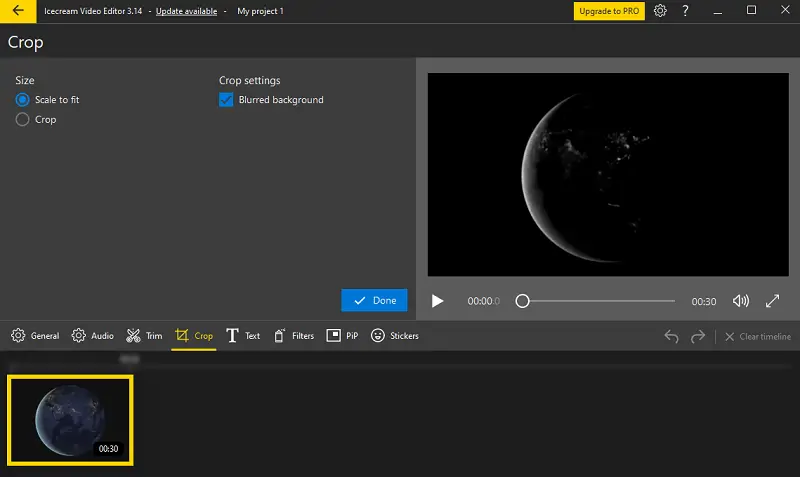Select the Scale to fit radio option
800x477 pixels.
[47, 99]
